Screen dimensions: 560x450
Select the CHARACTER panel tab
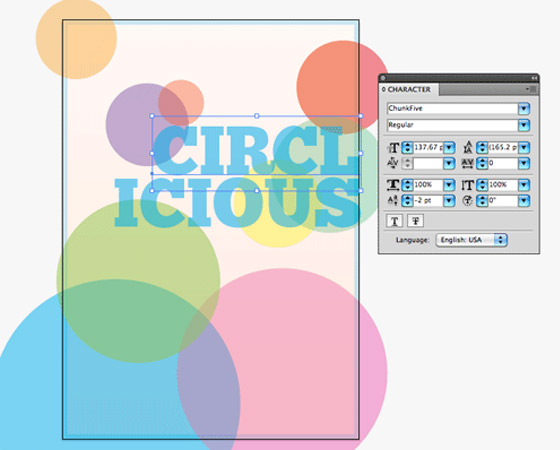coord(408,90)
